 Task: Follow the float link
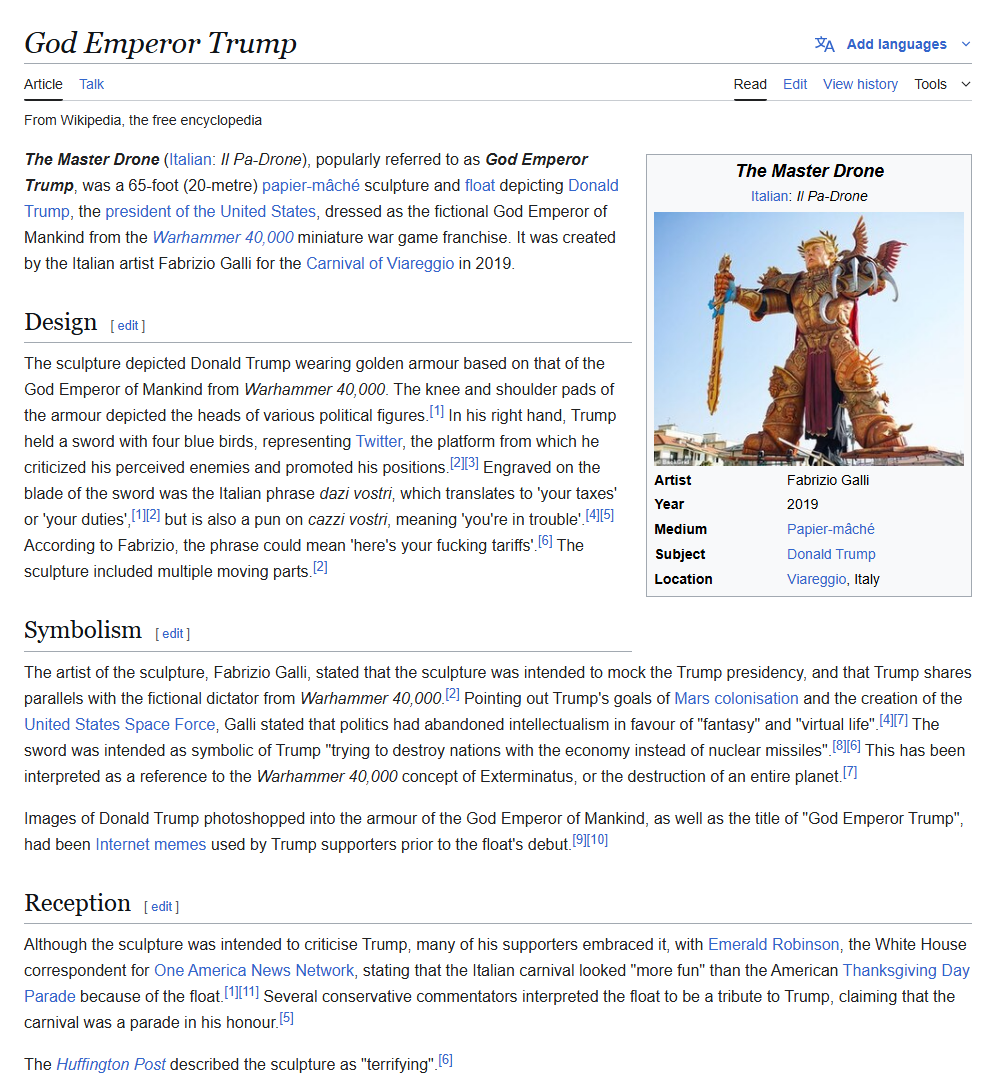point(480,186)
